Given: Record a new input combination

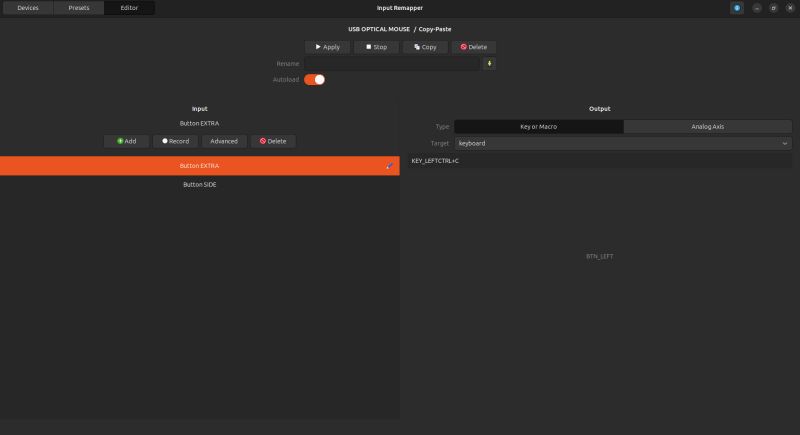Looking at the screenshot, I should click(x=175, y=141).
